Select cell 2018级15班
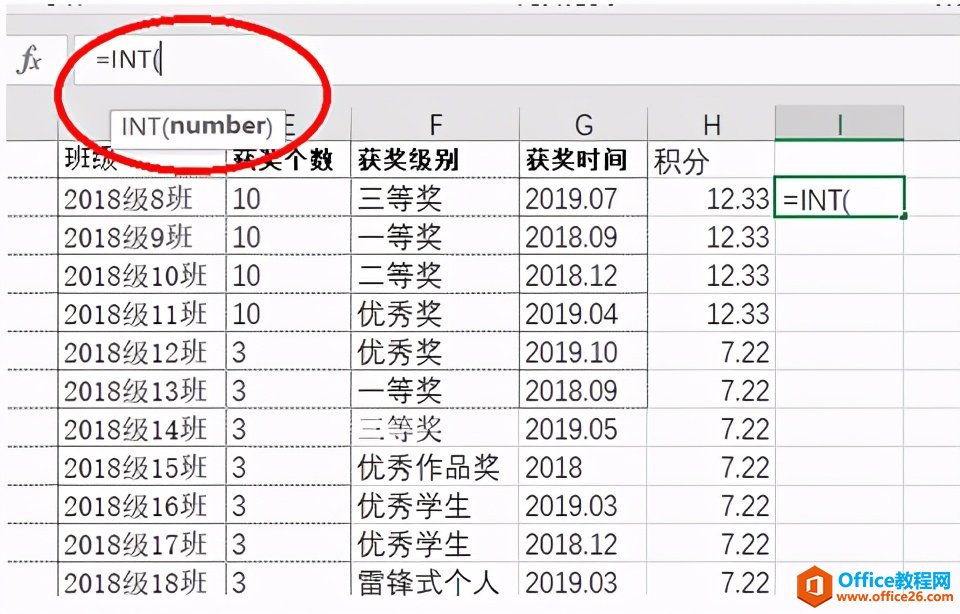Image resolution: width=960 pixels, height=614 pixels. coord(142,466)
